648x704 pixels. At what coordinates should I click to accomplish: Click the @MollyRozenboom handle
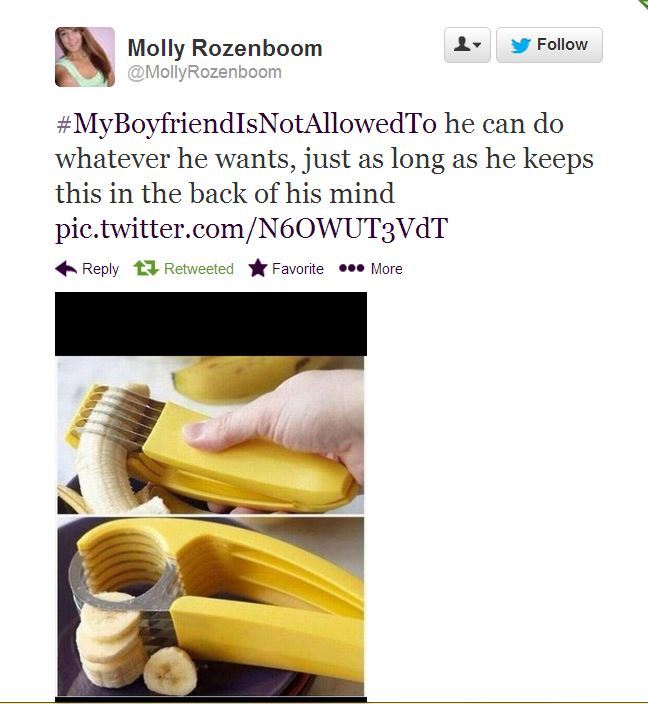(204, 72)
